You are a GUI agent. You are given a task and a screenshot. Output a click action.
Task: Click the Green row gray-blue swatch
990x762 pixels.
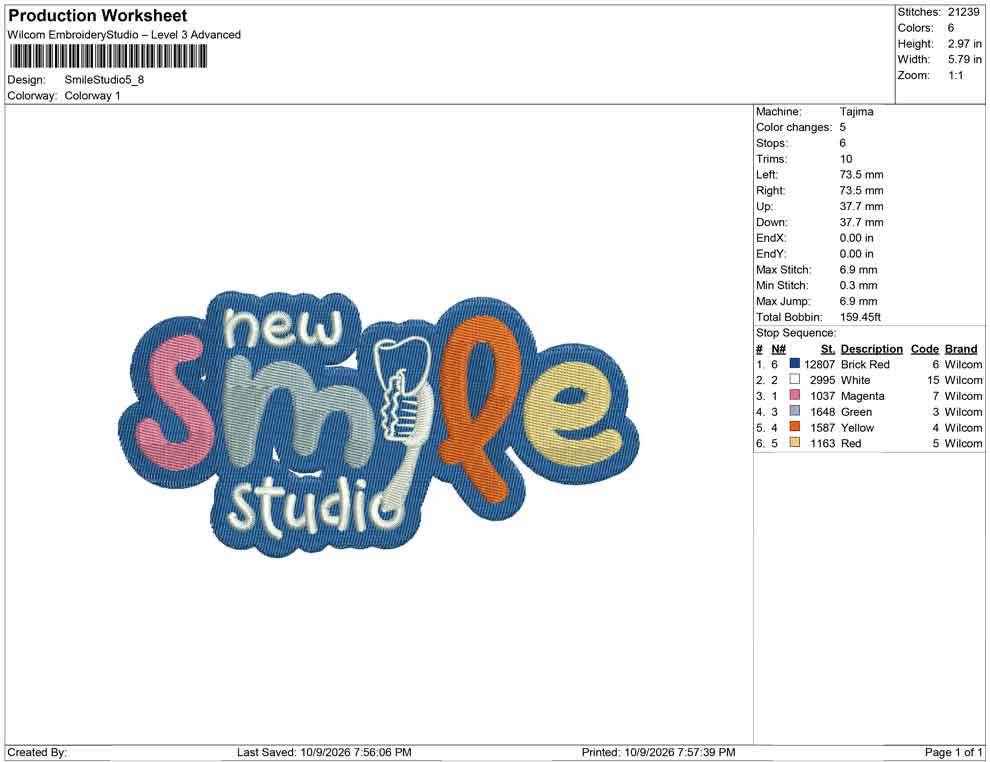click(795, 411)
